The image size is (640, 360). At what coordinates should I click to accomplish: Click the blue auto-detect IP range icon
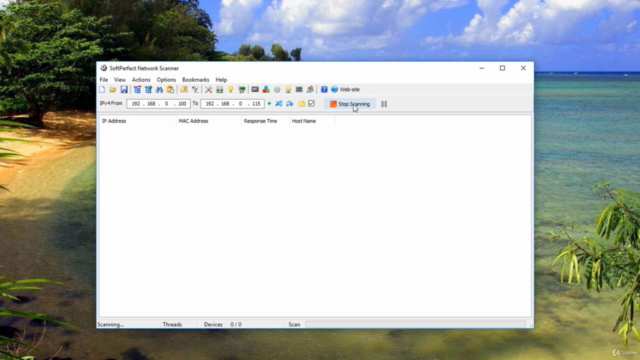pyautogui.click(x=290, y=104)
